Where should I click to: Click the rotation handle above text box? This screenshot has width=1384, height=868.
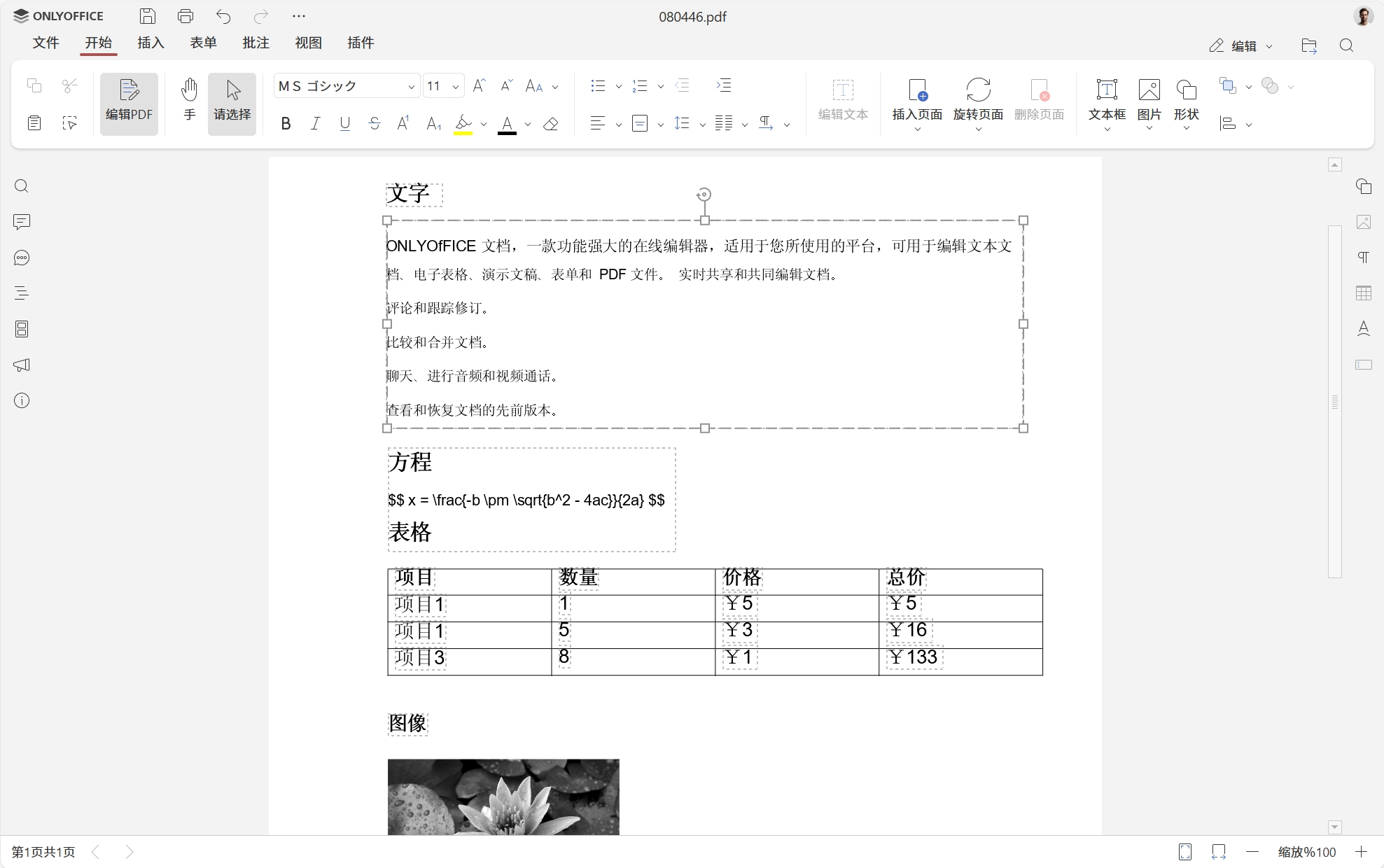click(704, 195)
